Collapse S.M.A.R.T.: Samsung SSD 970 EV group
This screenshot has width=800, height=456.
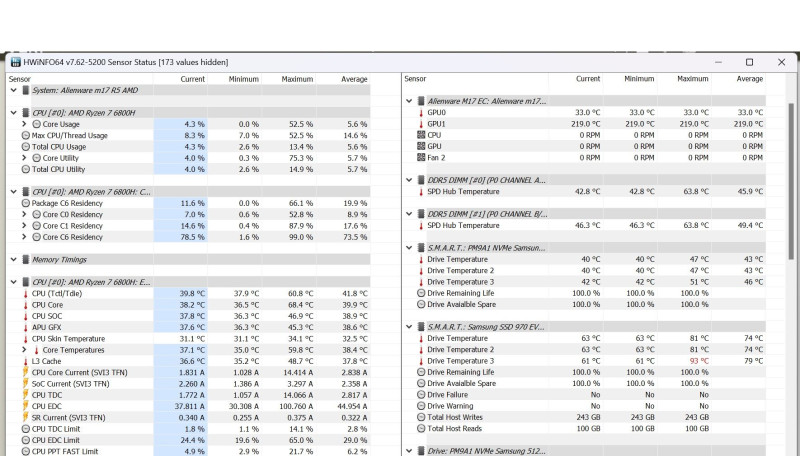coord(409,327)
